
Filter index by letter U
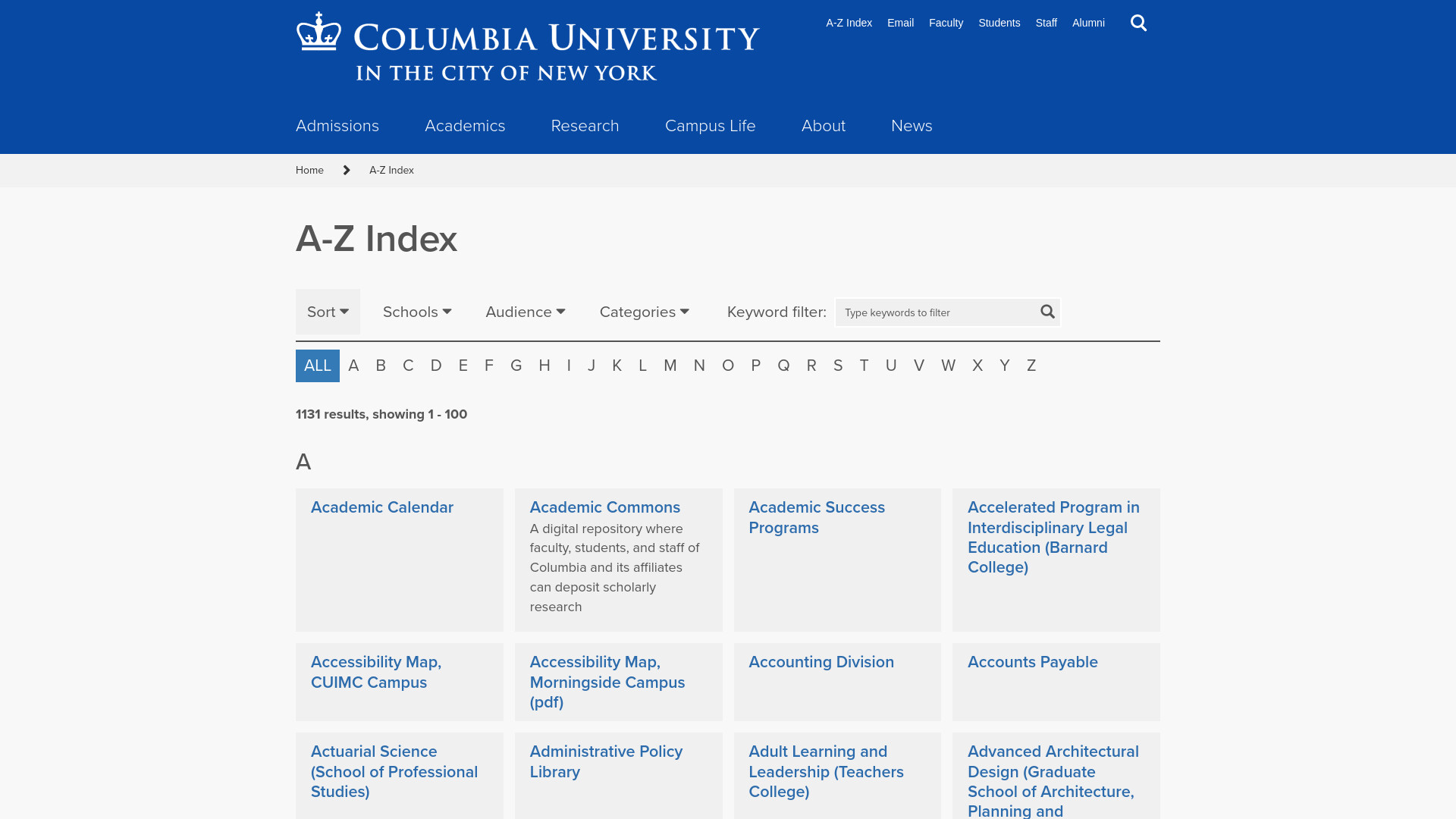click(x=891, y=366)
